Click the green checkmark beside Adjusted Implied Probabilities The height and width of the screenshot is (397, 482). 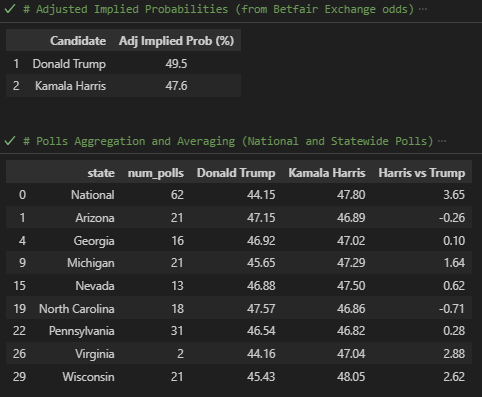[10, 9]
